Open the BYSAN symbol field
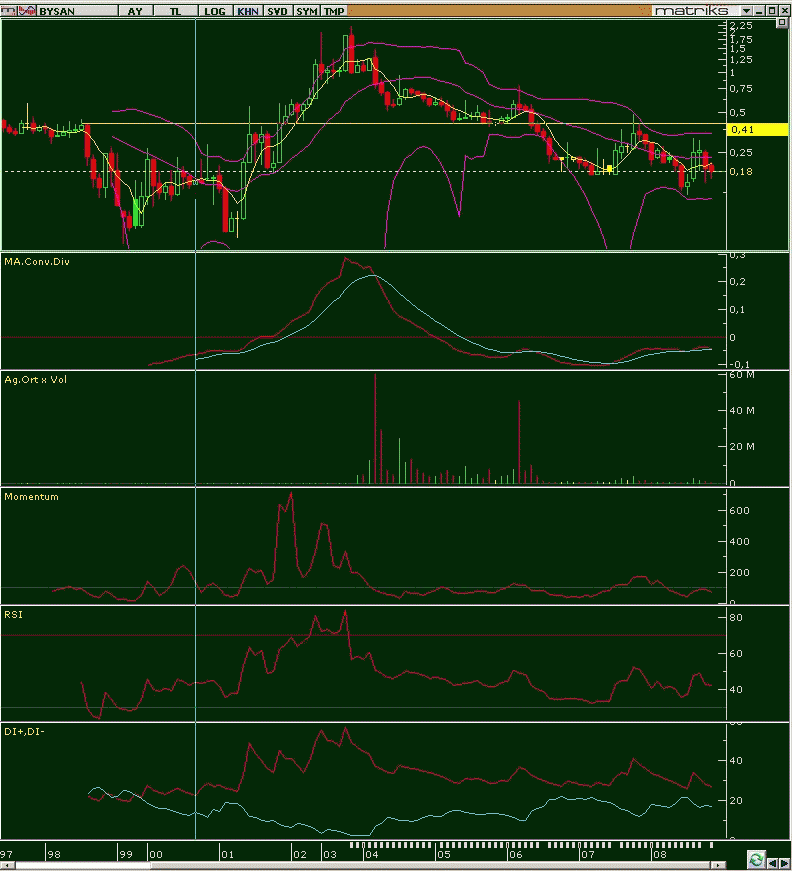Image resolution: width=792 pixels, height=871 pixels. pos(77,11)
